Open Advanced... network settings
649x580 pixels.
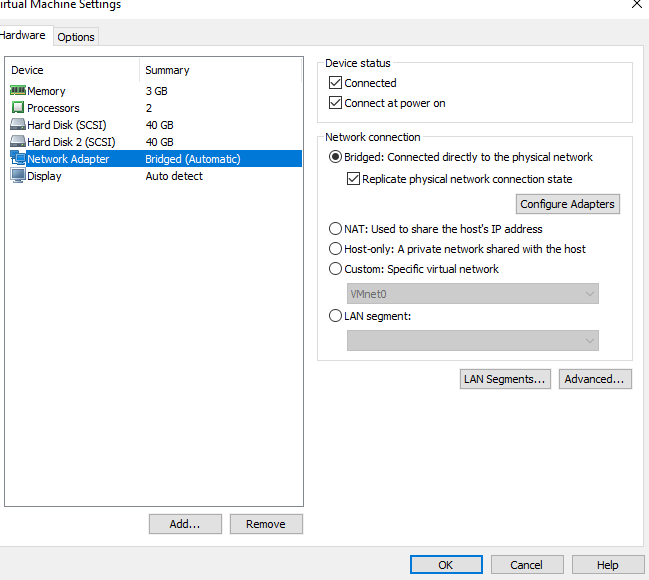[595, 379]
